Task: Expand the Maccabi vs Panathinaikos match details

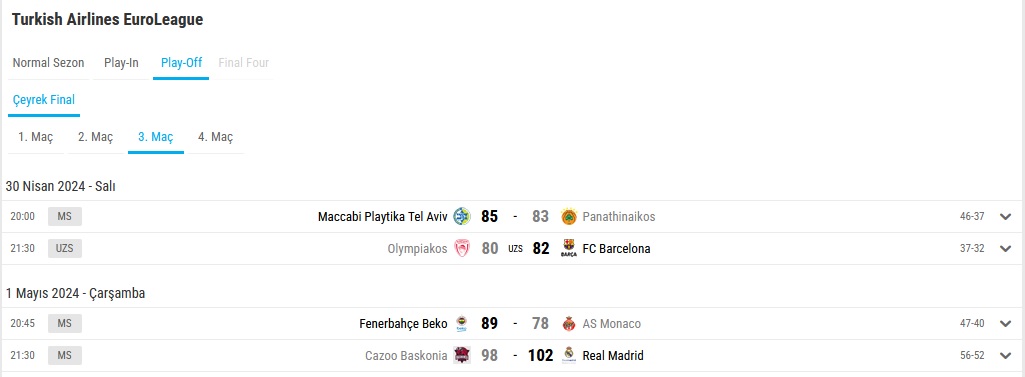Action: coord(1005,217)
